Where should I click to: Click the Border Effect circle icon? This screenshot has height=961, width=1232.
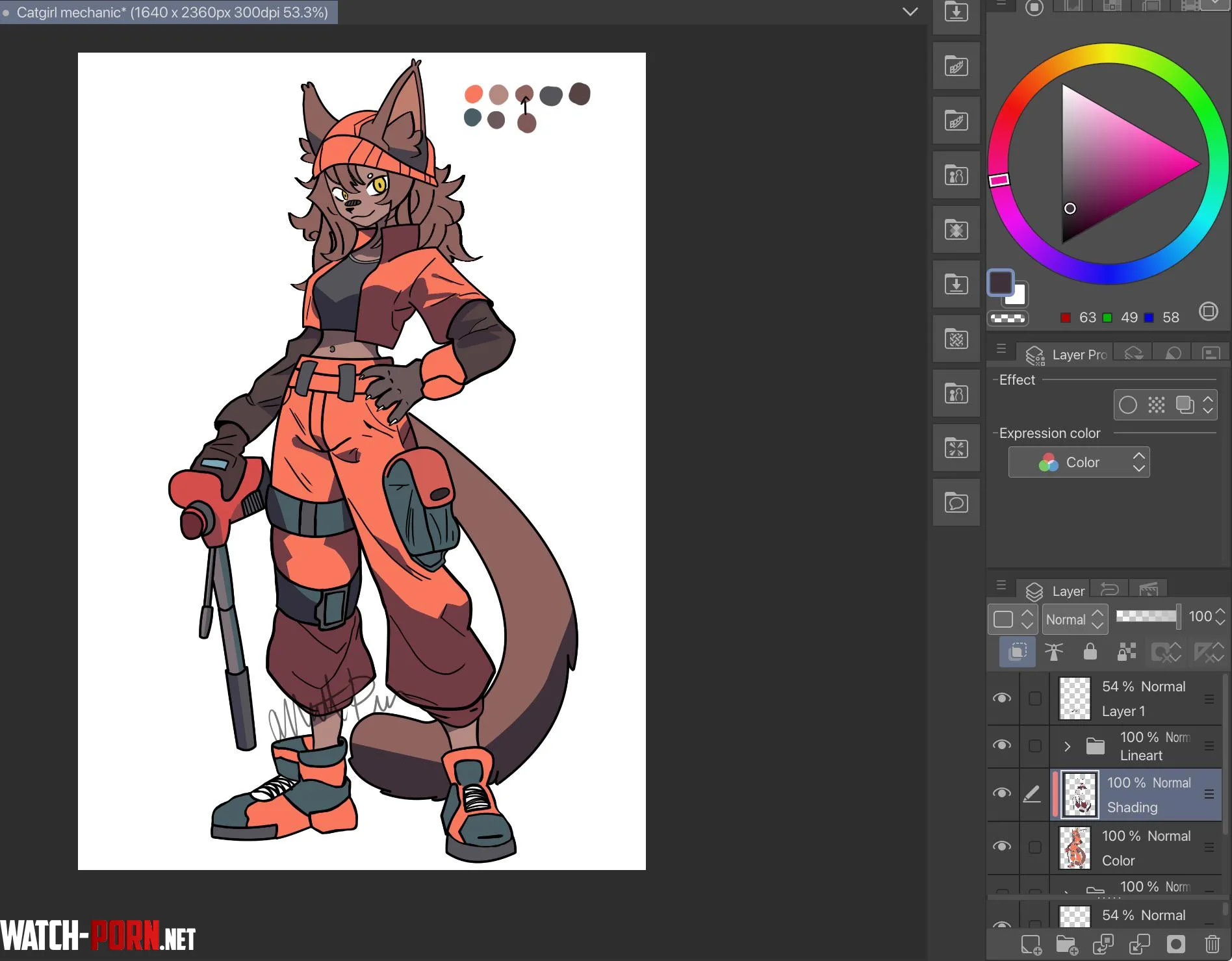[x=1128, y=405]
